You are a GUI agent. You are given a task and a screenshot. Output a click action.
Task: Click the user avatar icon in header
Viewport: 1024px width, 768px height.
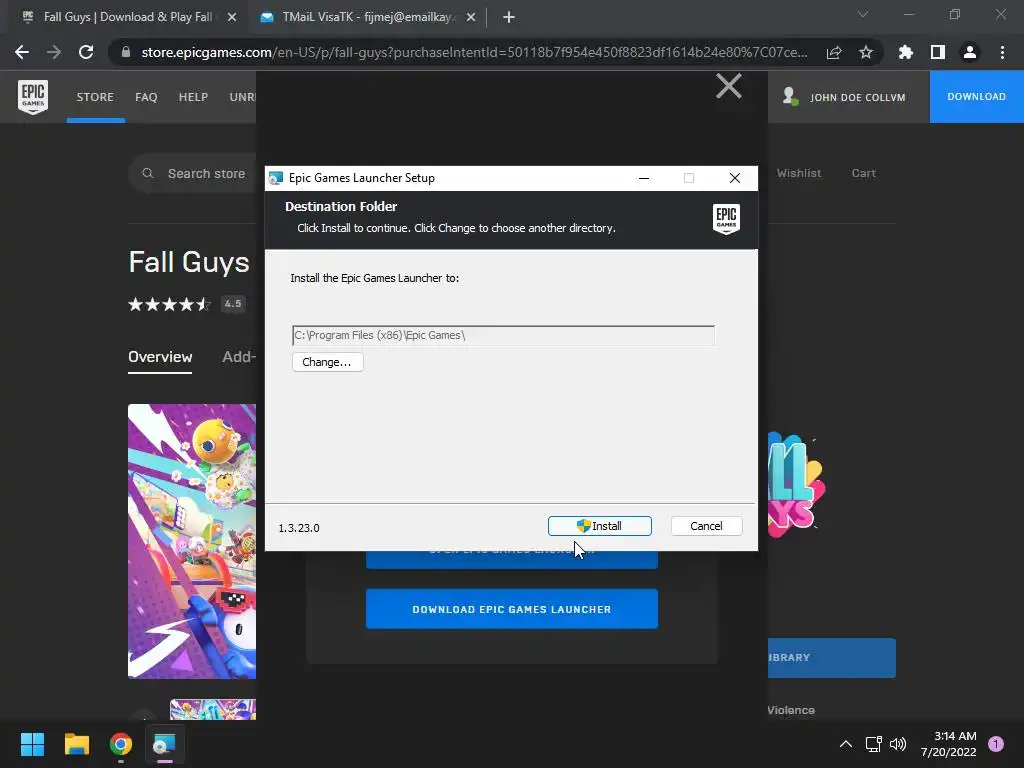(x=790, y=97)
